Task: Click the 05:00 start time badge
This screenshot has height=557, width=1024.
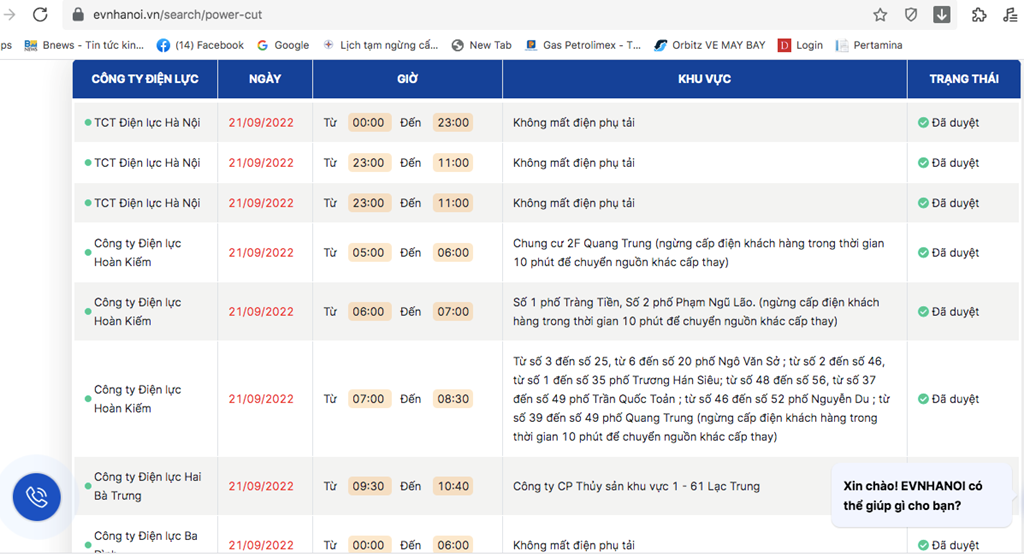Action: tap(369, 253)
